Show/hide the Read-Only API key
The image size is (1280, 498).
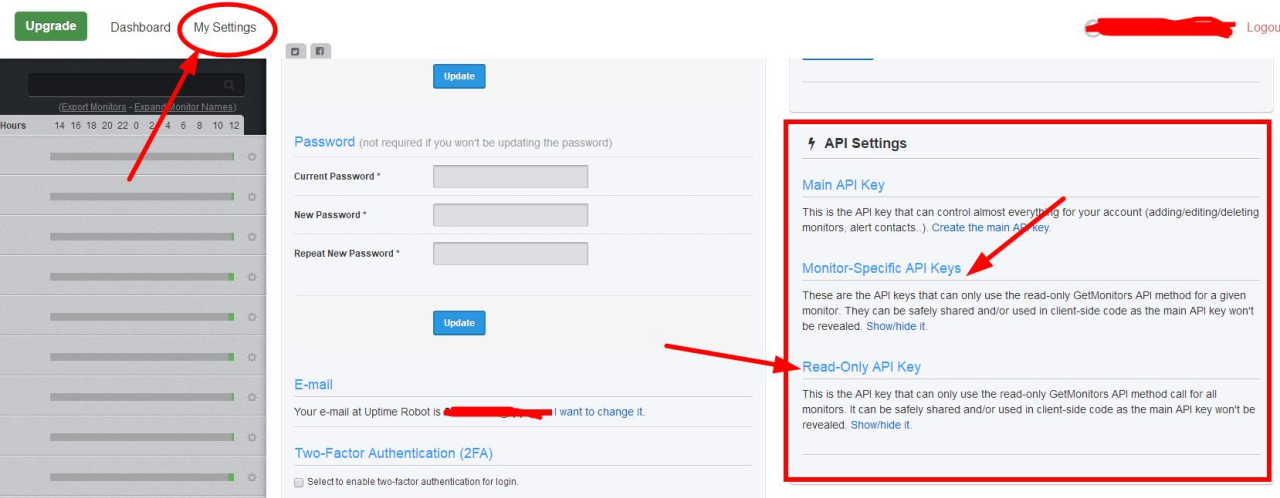coord(881,425)
